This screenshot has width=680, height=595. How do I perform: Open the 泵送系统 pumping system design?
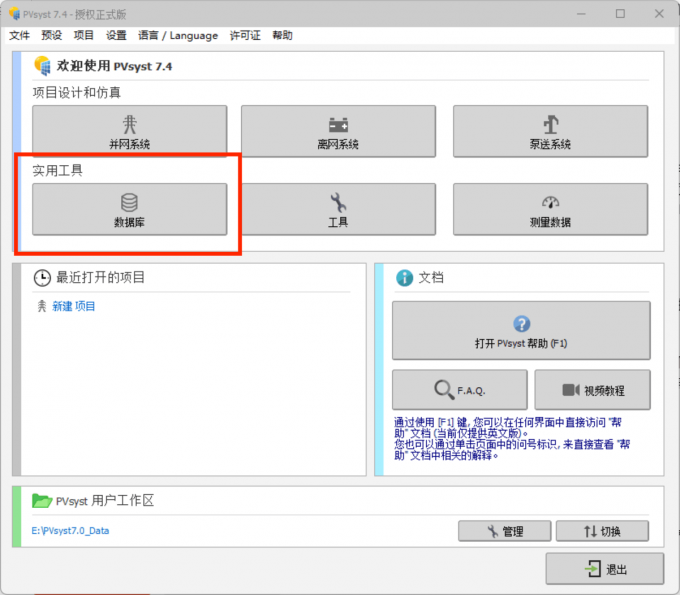point(550,131)
